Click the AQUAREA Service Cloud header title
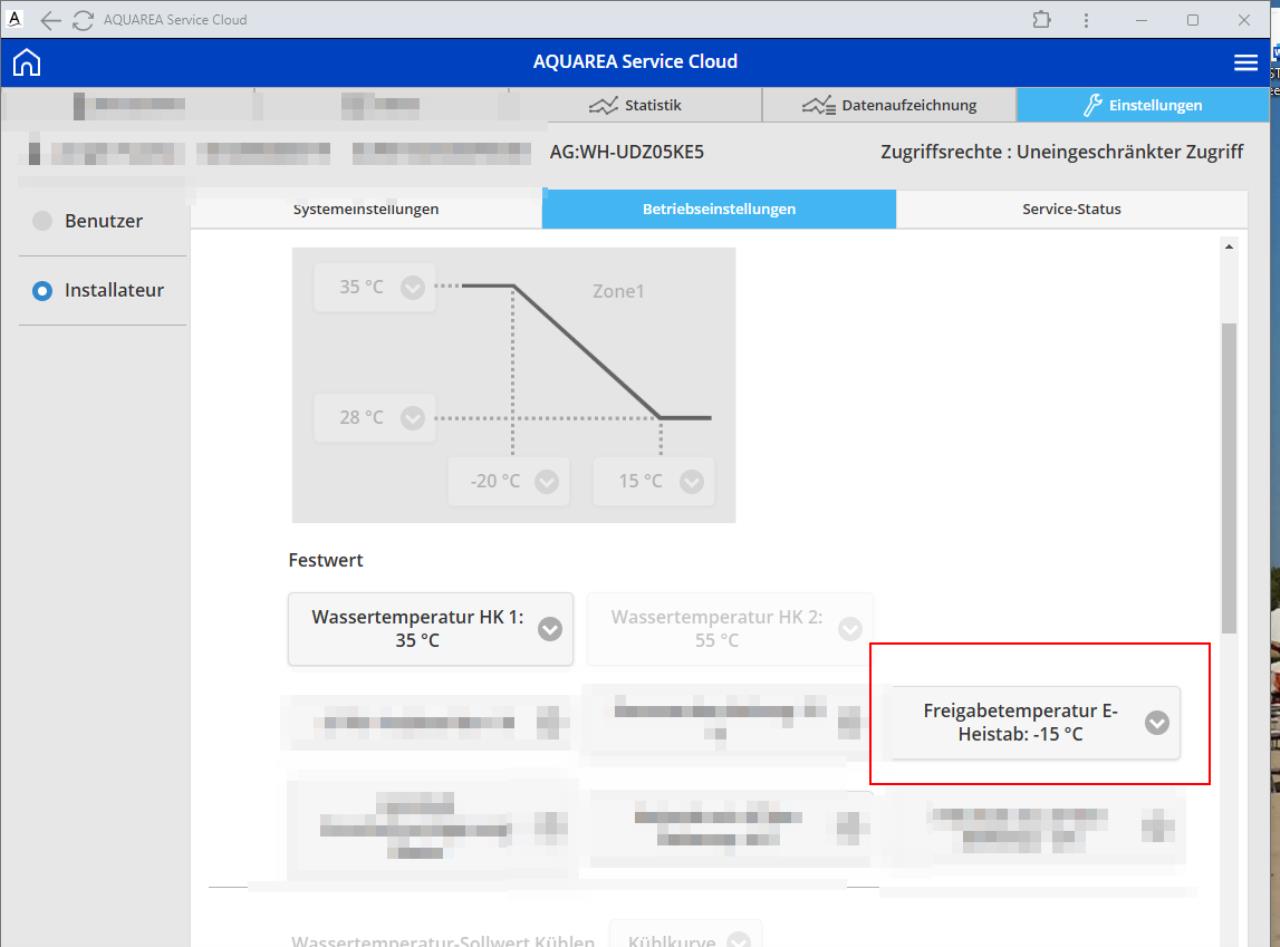This screenshot has width=1280, height=947. pos(636,61)
